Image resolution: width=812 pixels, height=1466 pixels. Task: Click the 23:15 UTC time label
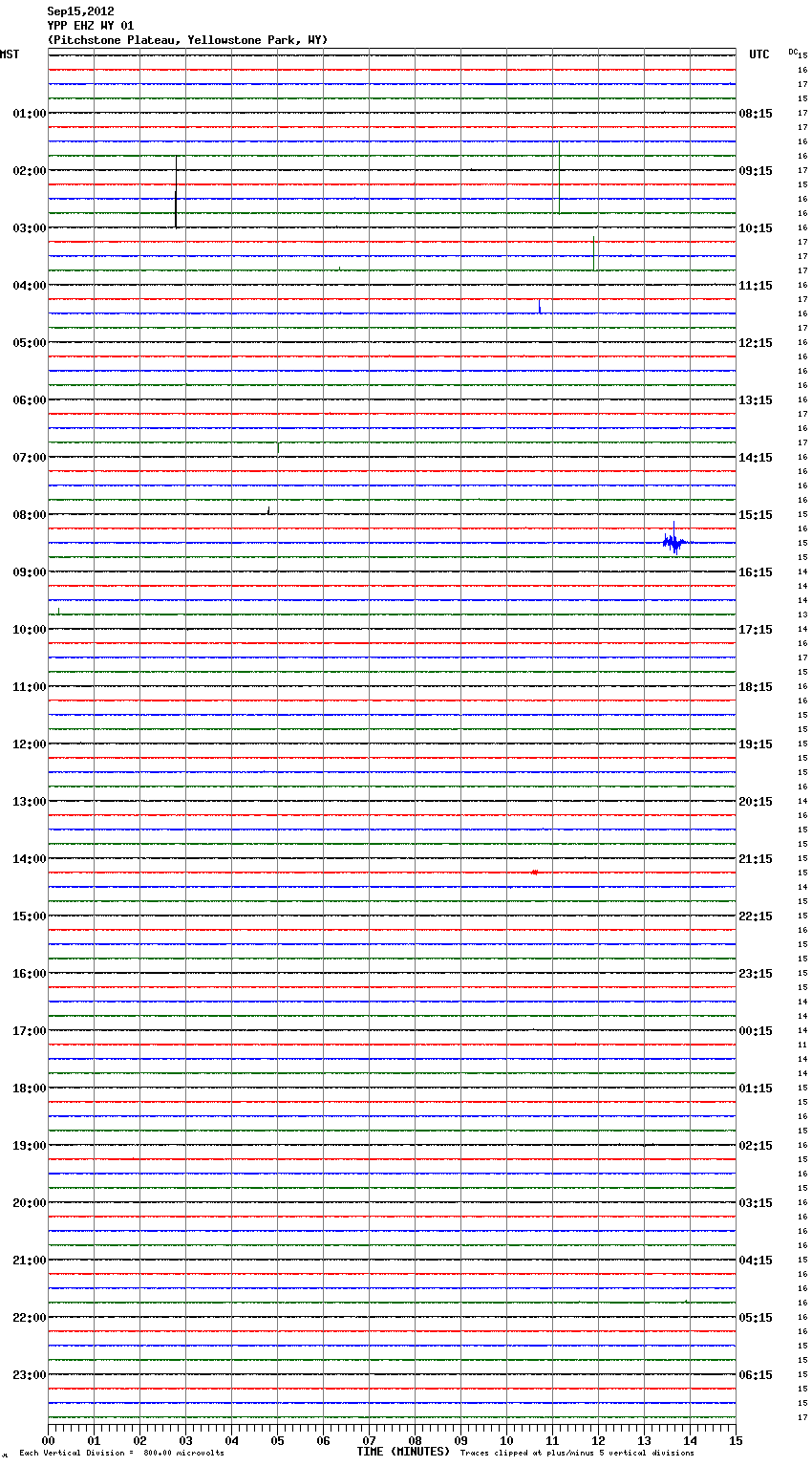[x=756, y=974]
